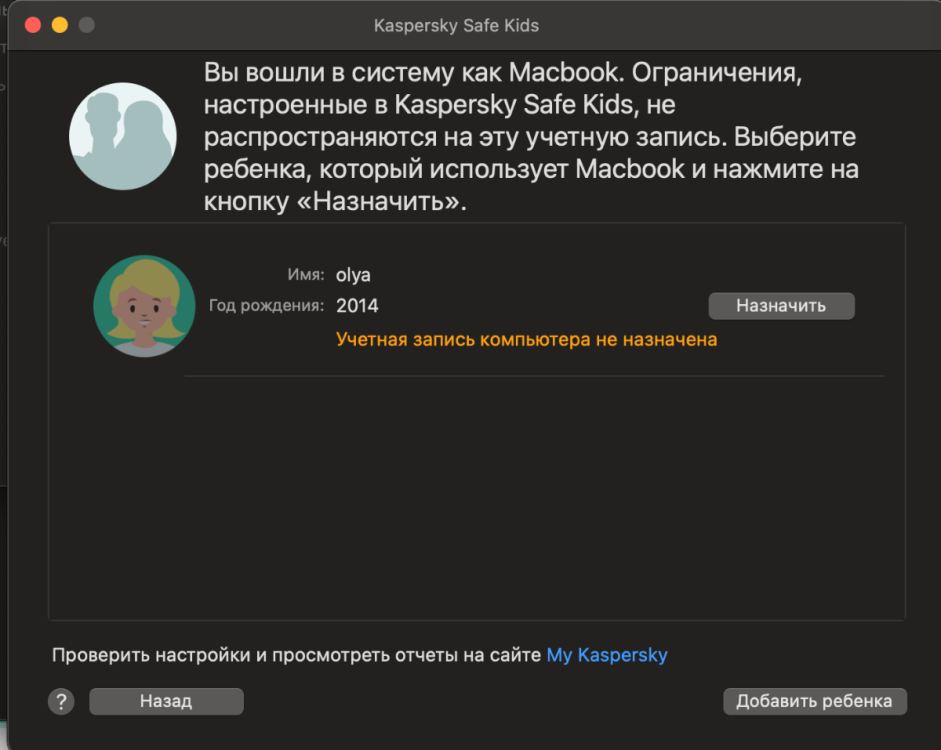941x750 pixels.
Task: Select the olya child entry row
Action: click(x=470, y=306)
